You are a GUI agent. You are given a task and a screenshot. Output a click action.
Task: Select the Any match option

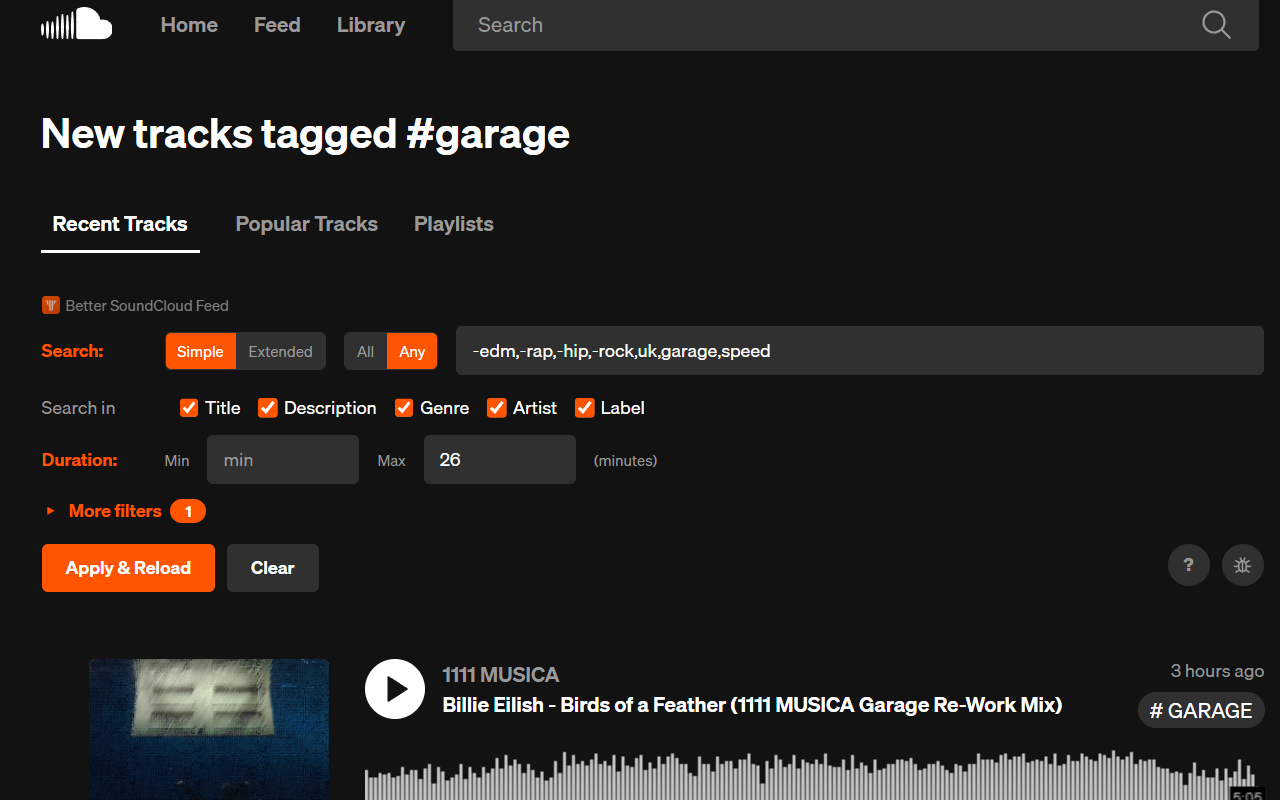click(412, 351)
